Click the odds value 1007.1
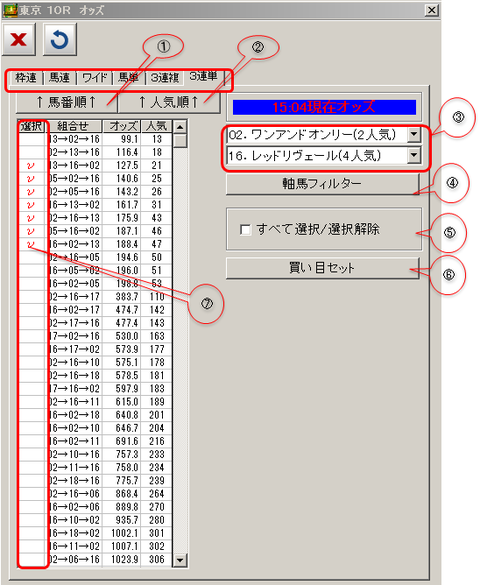This screenshot has width=480, height=585. coord(125,546)
